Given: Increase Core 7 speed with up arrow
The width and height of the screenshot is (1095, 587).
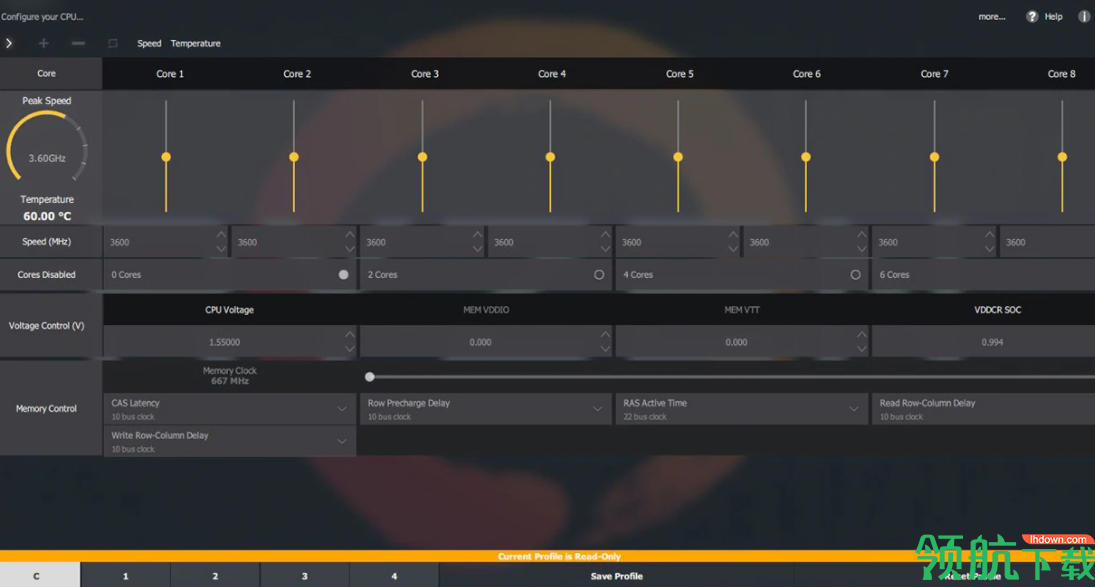Looking at the screenshot, I should tap(989, 235).
